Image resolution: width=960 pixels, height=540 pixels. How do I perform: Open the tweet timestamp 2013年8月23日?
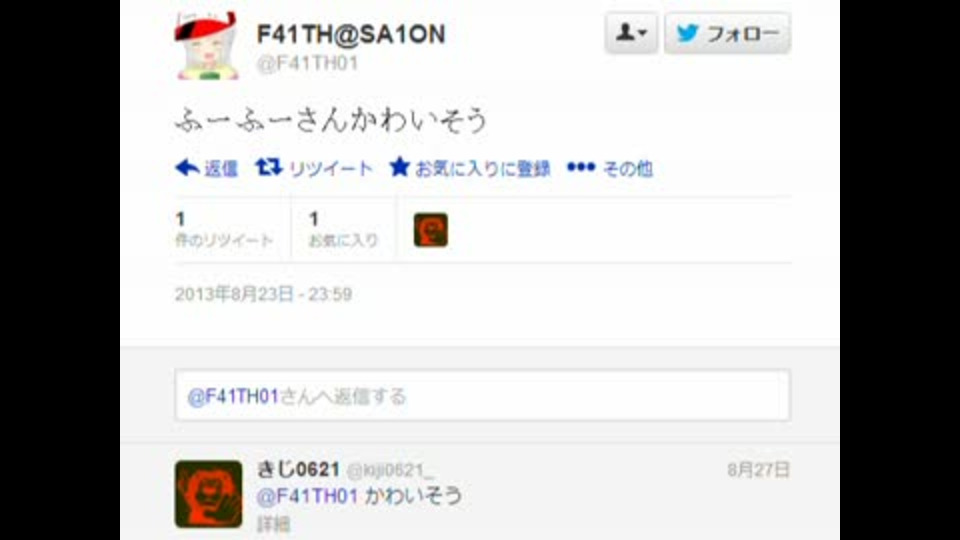263,294
